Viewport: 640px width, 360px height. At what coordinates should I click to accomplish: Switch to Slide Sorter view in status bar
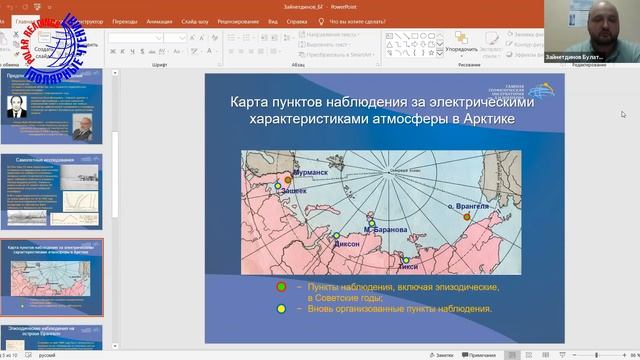529,355
